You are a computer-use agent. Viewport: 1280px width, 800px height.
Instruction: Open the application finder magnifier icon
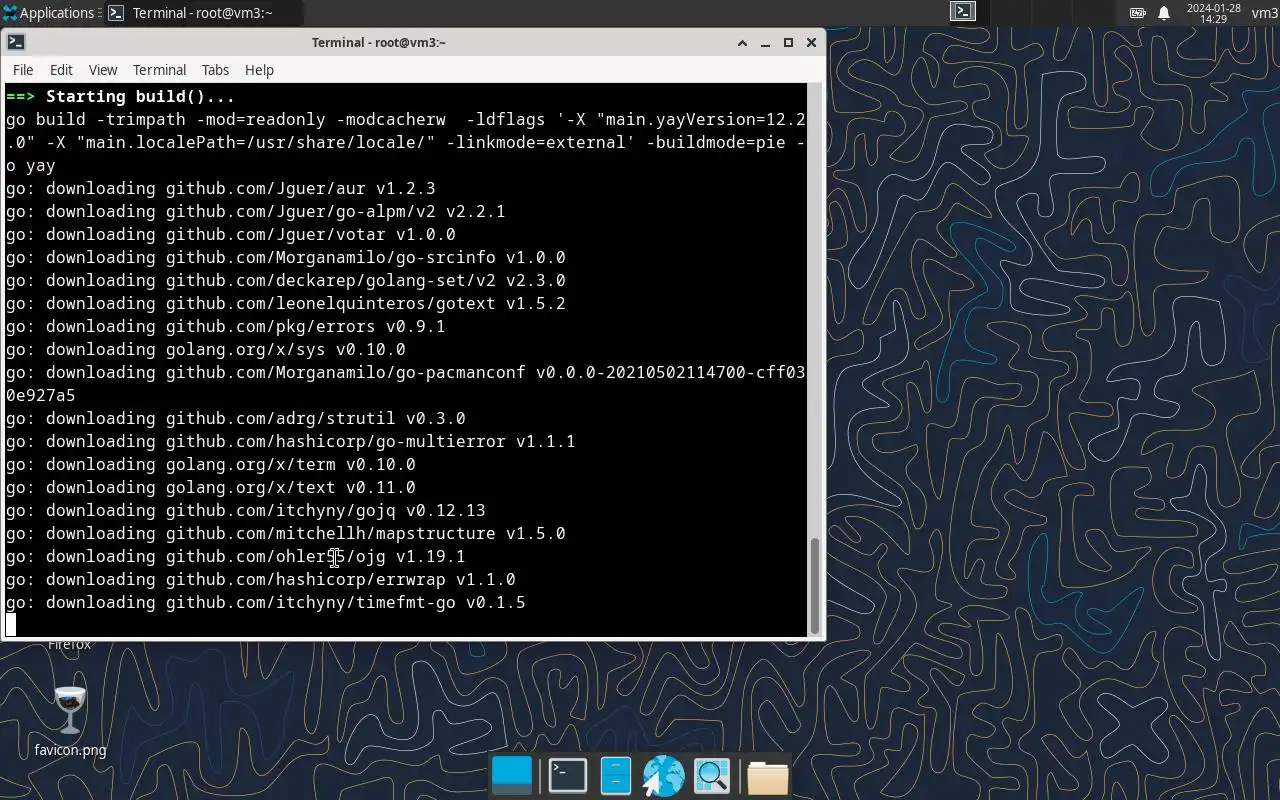click(713, 776)
